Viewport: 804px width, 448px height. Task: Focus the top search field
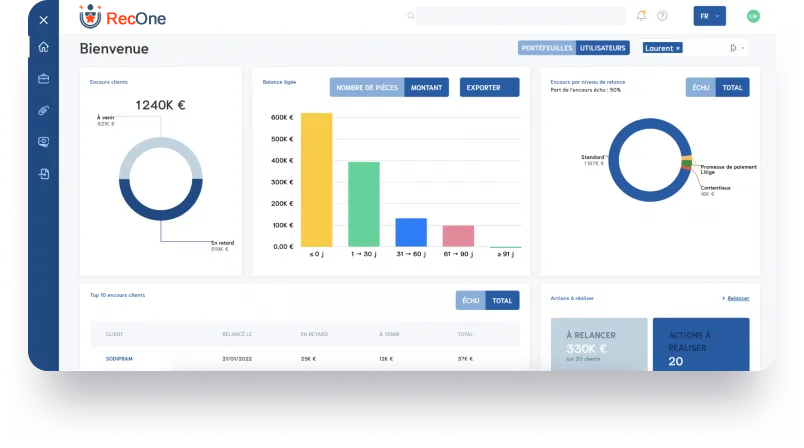(520, 16)
